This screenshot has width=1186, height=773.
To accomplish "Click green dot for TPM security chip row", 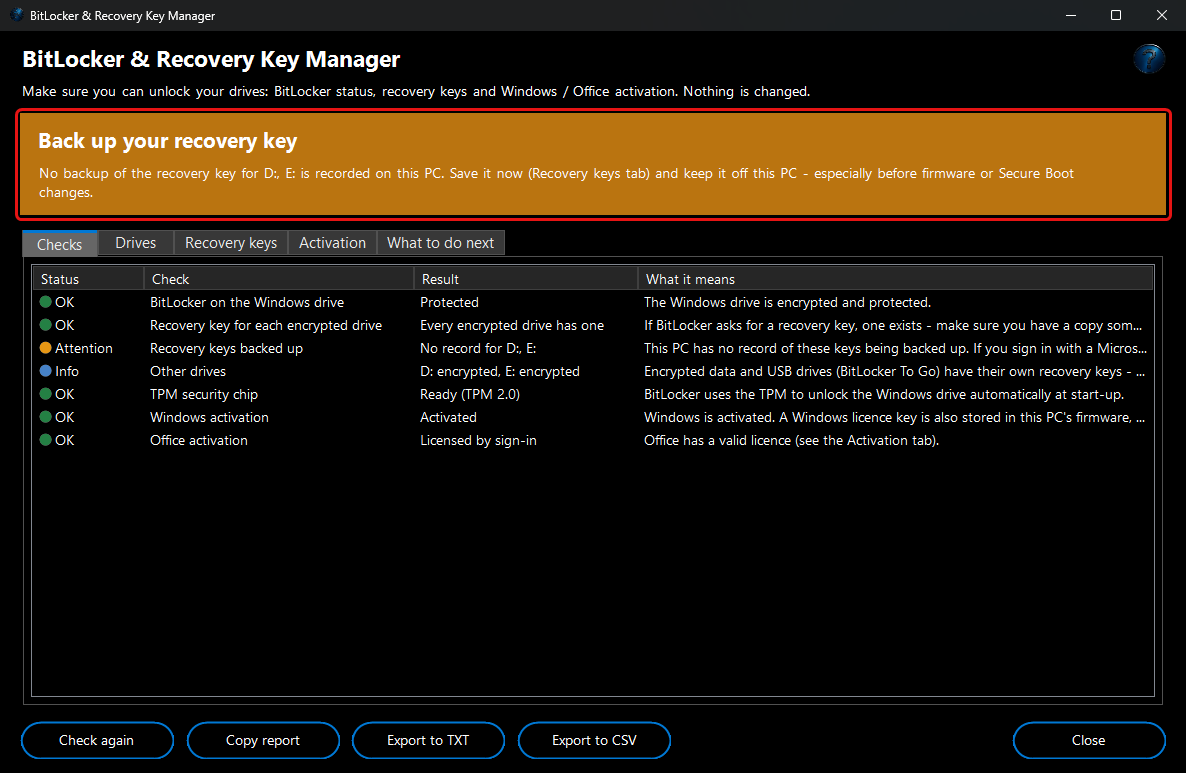I will point(45,394).
